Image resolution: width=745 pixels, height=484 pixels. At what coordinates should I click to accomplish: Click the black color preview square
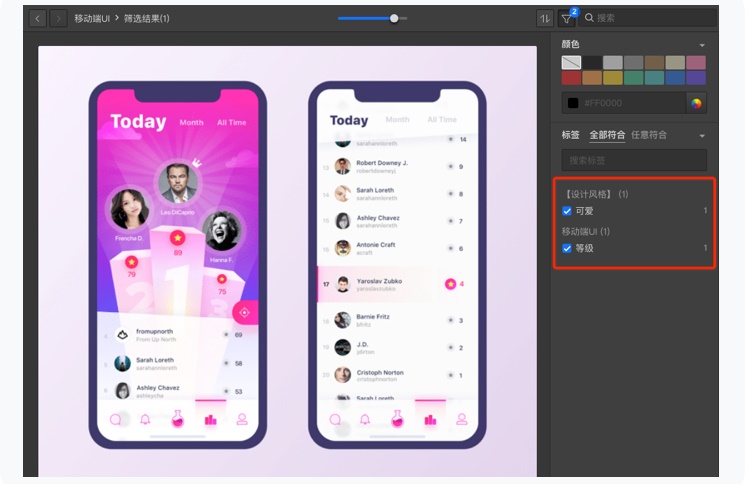pos(573,103)
